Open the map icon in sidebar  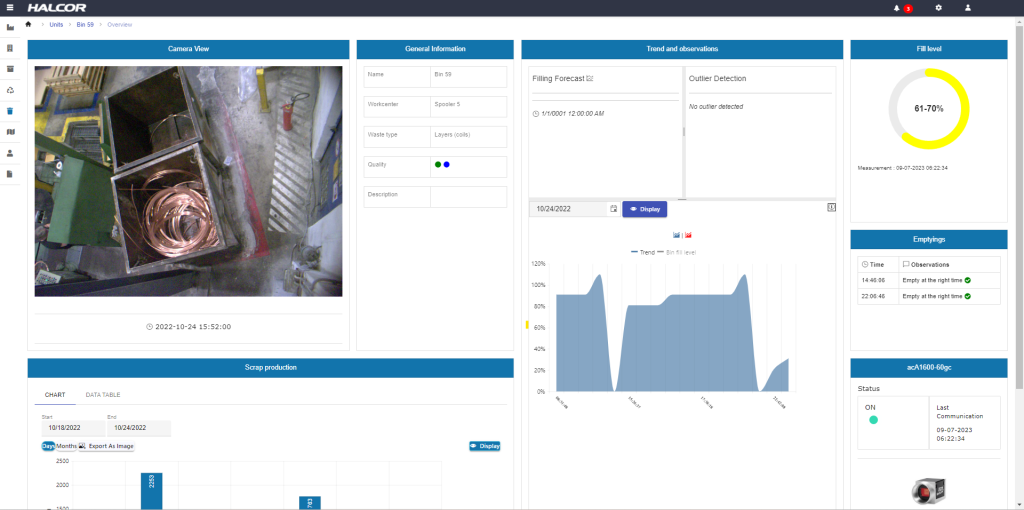click(x=10, y=132)
